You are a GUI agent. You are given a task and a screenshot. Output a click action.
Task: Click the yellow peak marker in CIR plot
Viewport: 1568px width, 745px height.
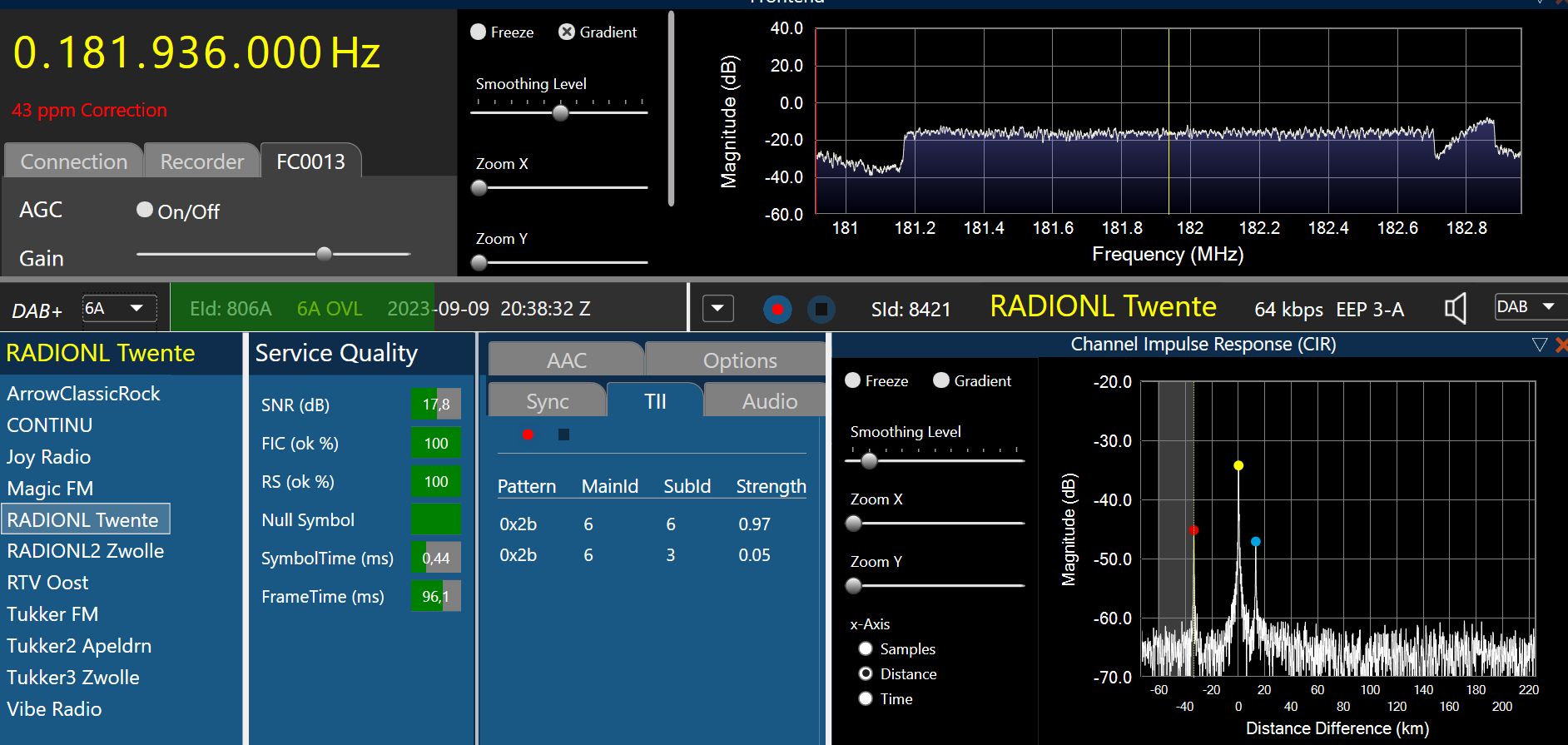click(1238, 465)
